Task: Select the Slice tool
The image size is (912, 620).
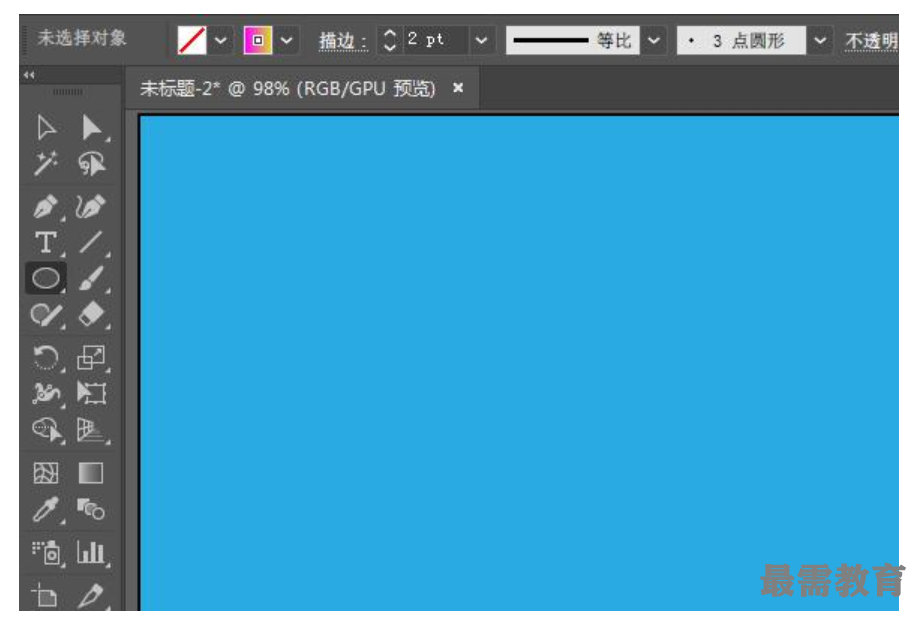Action: tap(91, 596)
